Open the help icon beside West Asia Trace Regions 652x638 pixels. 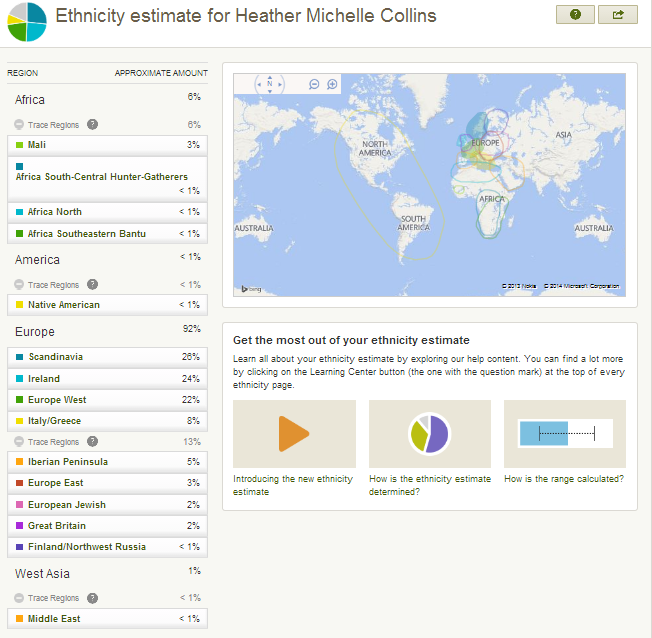pyautogui.click(x=92, y=598)
